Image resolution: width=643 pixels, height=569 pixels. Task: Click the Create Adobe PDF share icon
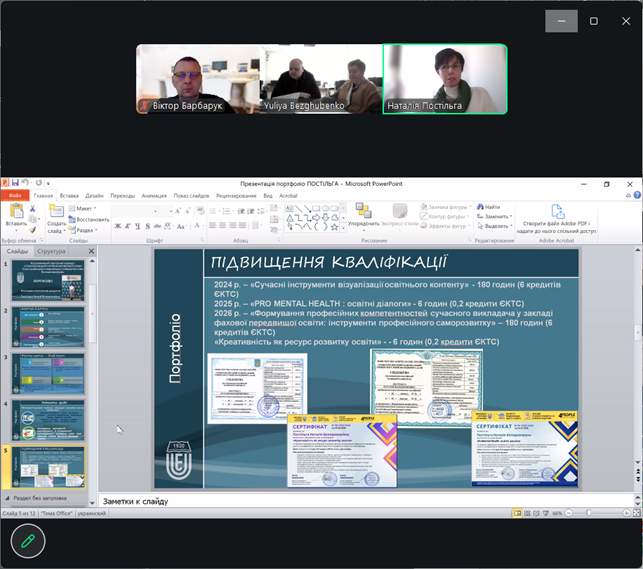click(558, 212)
